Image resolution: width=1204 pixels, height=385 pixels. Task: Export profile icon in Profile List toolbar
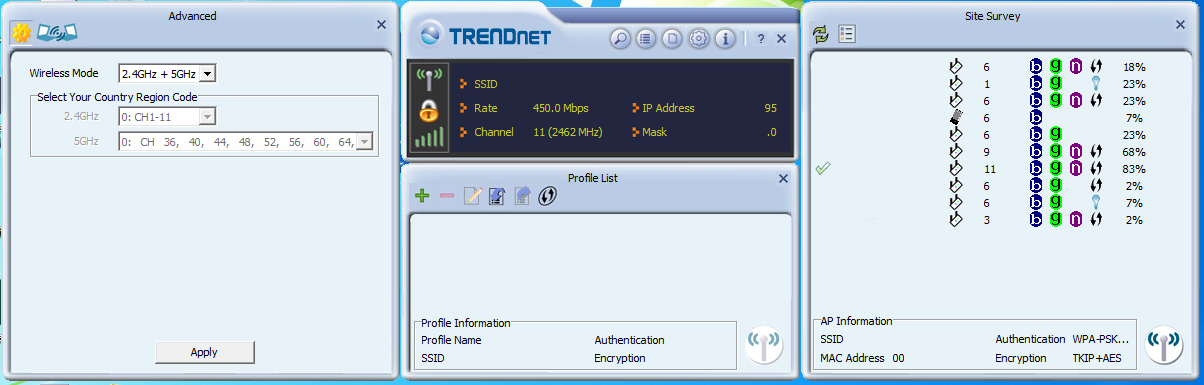point(522,196)
